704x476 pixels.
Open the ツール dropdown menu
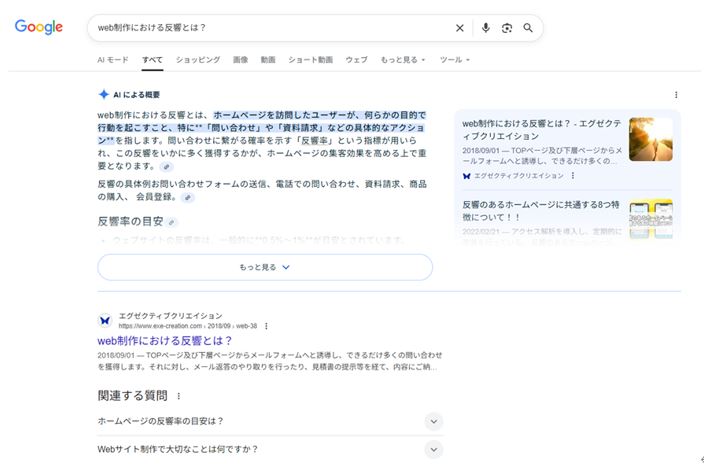[x=454, y=60]
